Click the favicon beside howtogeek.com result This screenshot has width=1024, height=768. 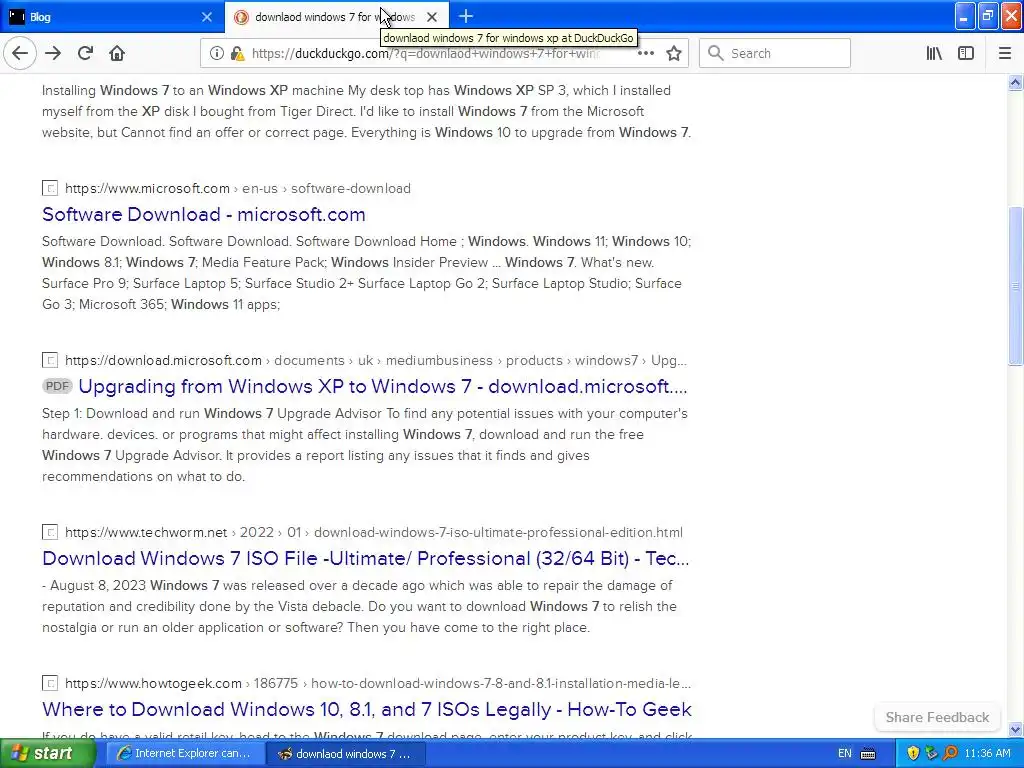[x=50, y=683]
